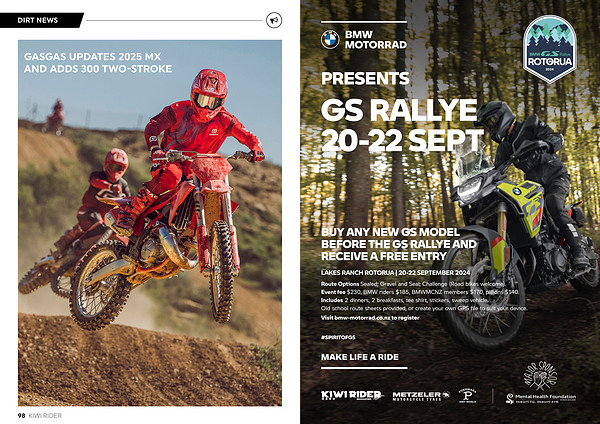Click the BMW roundel logo
This screenshot has width=600, height=424.
click(x=330, y=40)
